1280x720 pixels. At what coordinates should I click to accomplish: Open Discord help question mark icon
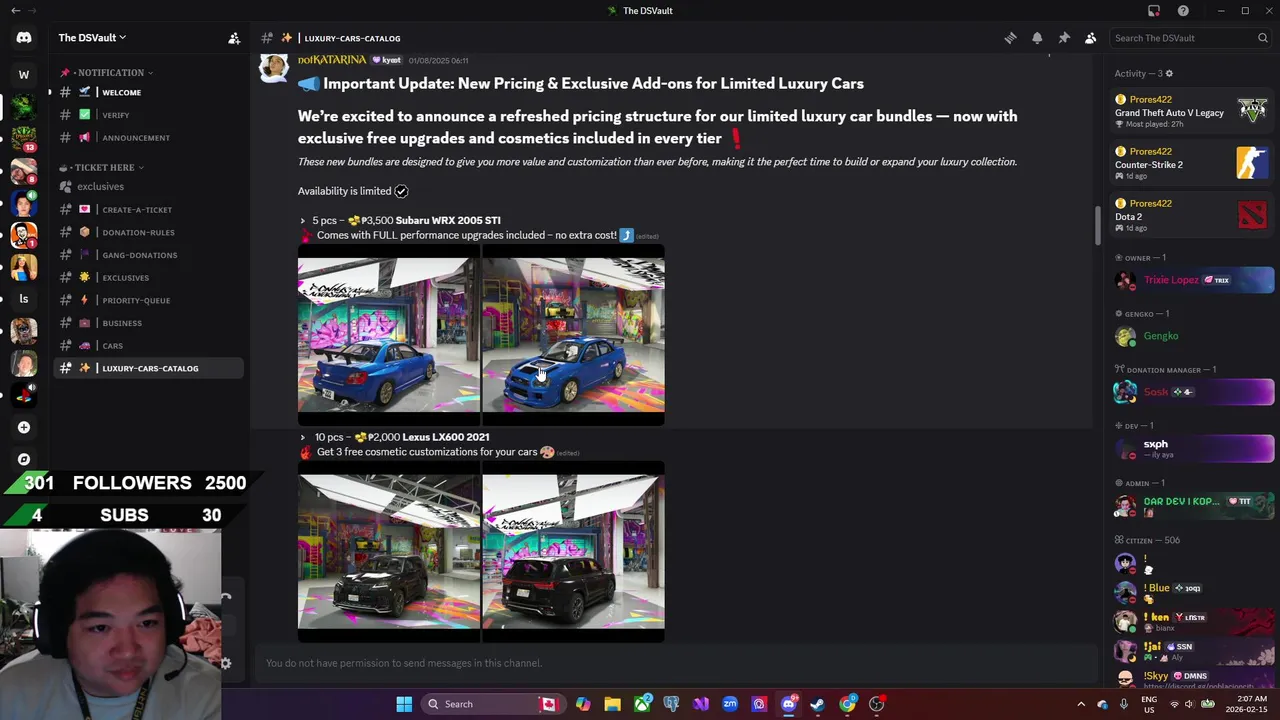(x=1183, y=11)
